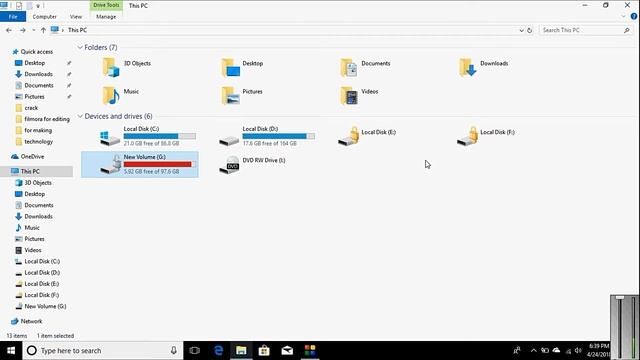This screenshot has width=640, height=360.
Task: Open the Videos folder in Folders section
Action: pyautogui.click(x=349, y=96)
